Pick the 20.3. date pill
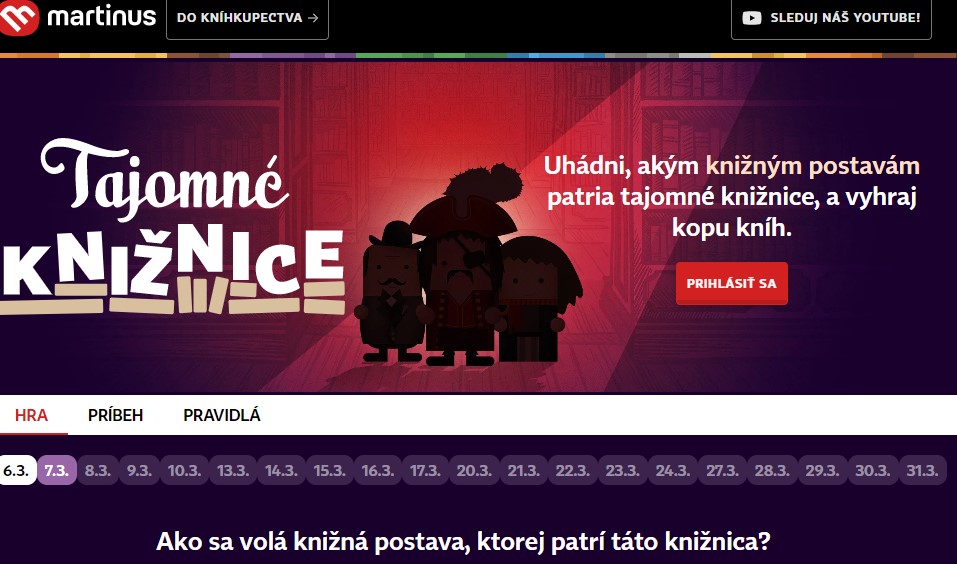Viewport: 957px width, 564px height. pos(474,470)
